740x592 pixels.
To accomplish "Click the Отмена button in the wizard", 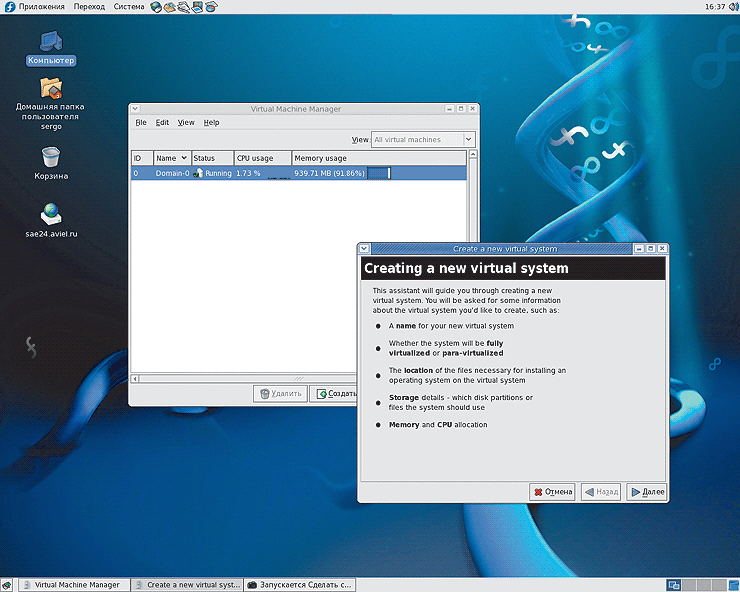I will [553, 492].
